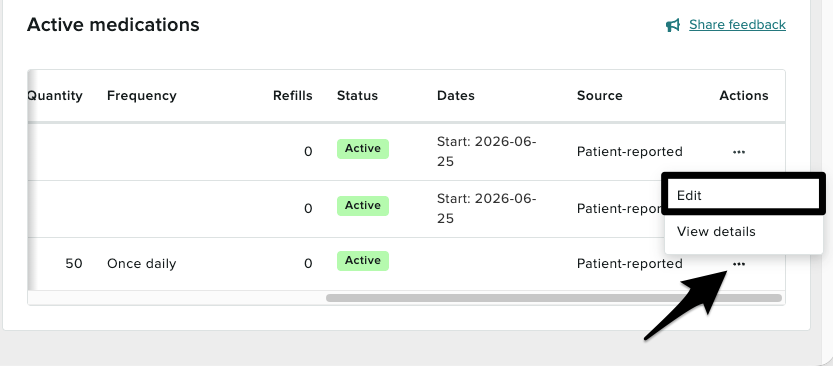This screenshot has height=366, width=833.
Task: Open actions menu for first medication row
Action: [738, 152]
